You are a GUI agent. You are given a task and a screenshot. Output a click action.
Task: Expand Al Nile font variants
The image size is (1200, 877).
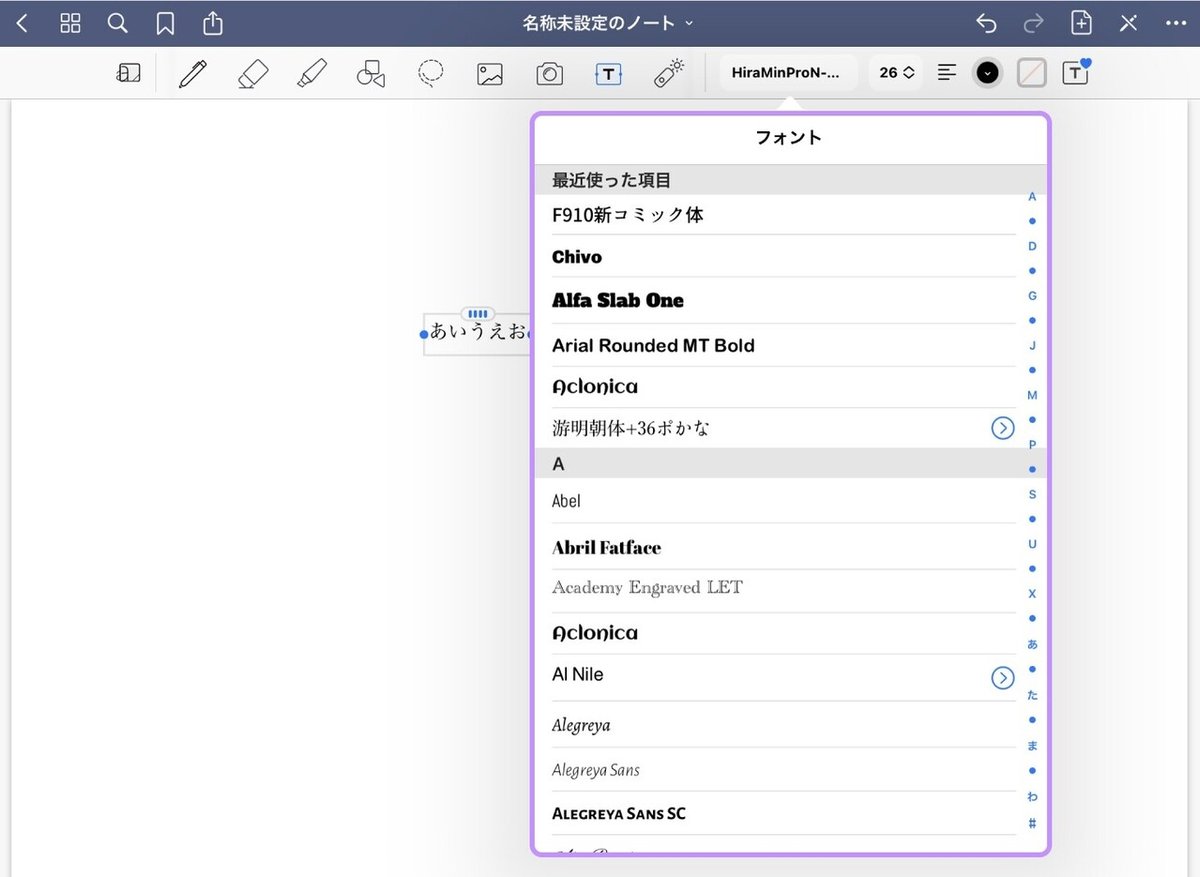pyautogui.click(x=1002, y=678)
